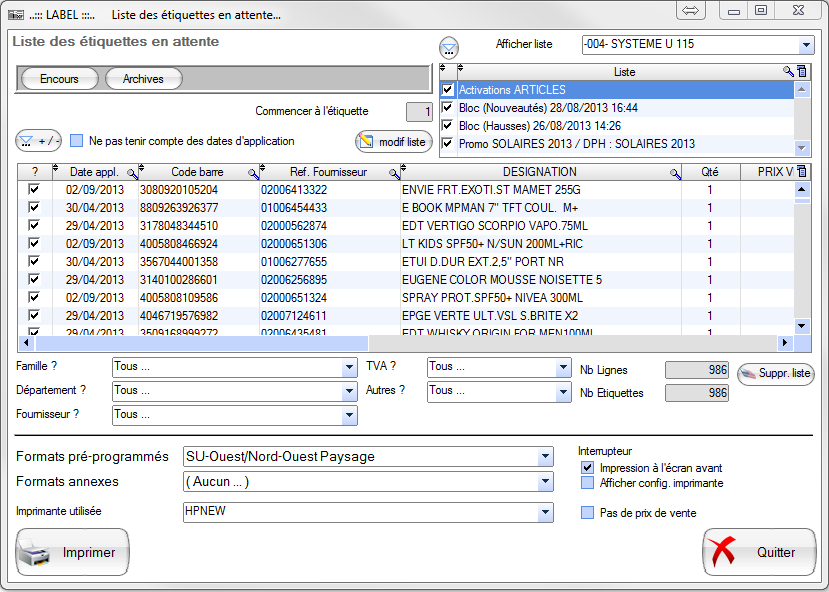The height and width of the screenshot is (592, 829).
Task: Switch to the Archives tab
Action: tap(143, 79)
